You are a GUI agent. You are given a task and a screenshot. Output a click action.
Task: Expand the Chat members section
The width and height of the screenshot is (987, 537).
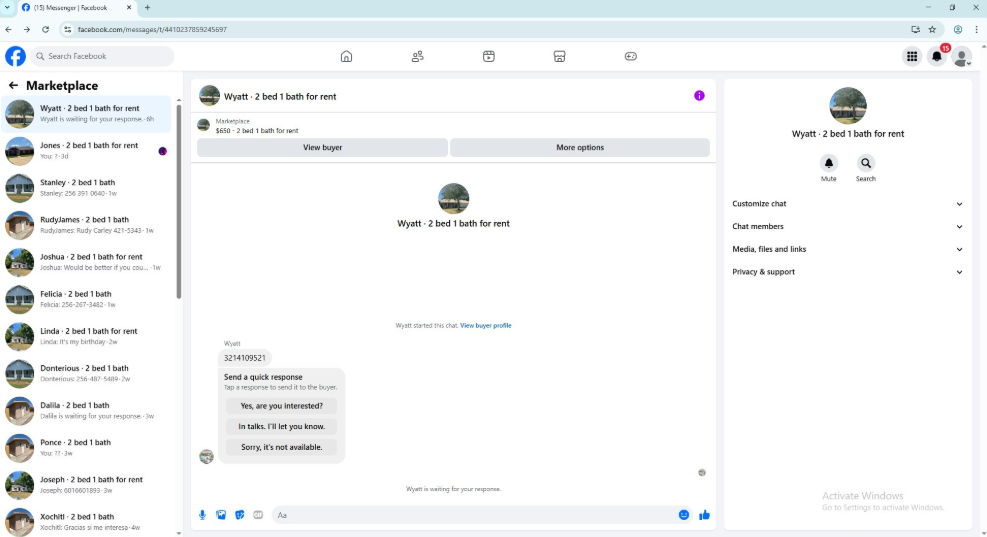click(847, 226)
